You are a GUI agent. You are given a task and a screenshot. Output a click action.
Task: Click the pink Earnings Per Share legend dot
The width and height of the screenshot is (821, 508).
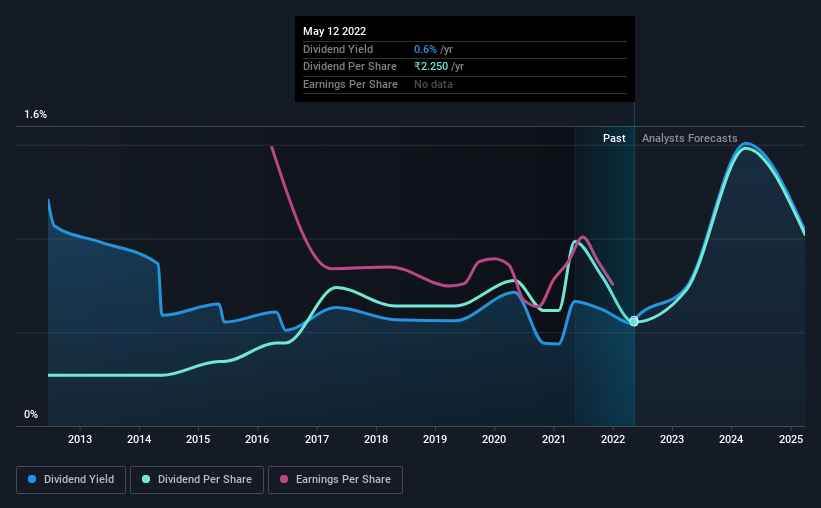click(x=284, y=479)
